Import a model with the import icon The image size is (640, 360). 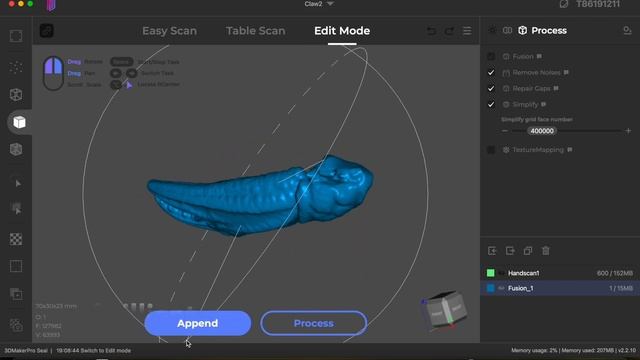click(x=492, y=251)
